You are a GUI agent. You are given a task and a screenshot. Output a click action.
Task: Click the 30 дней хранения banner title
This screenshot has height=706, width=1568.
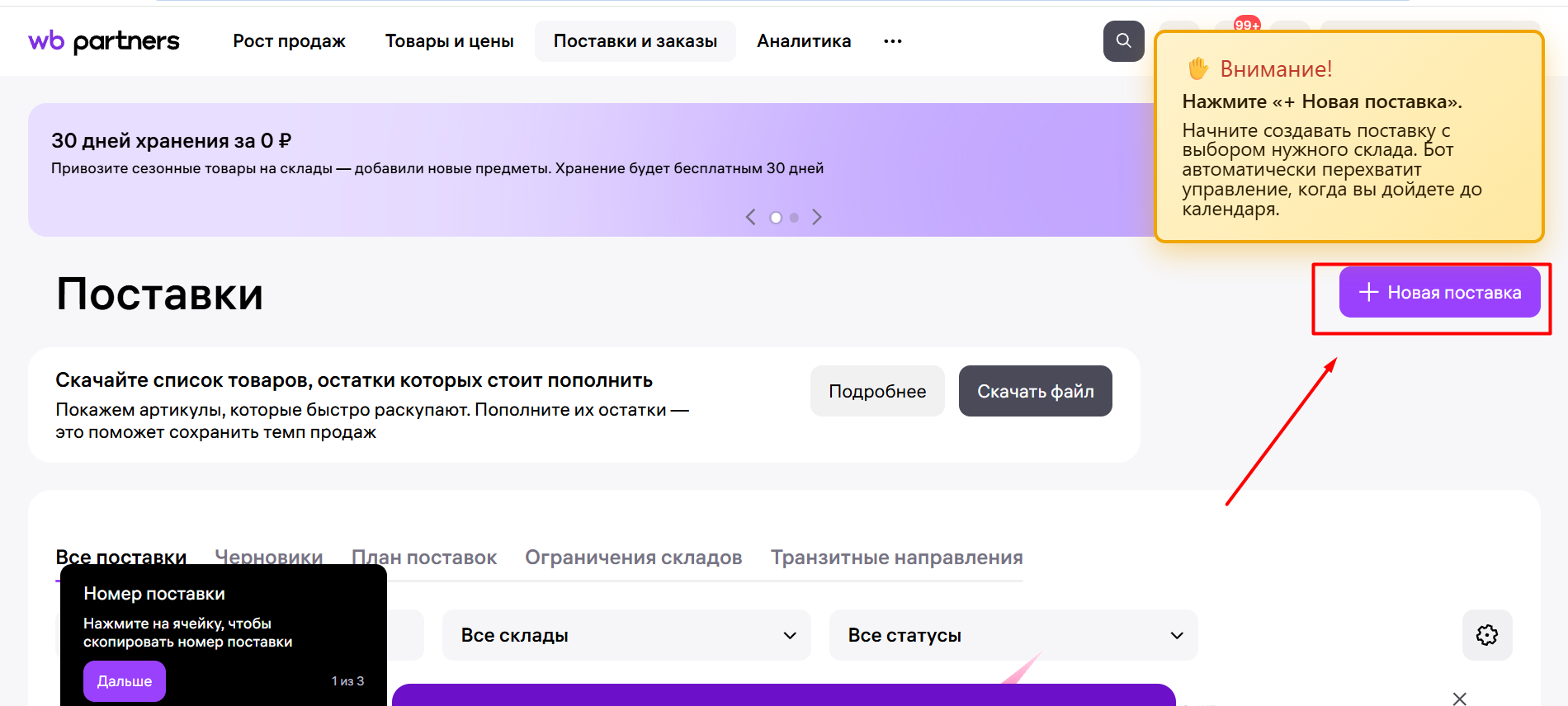tap(172, 141)
